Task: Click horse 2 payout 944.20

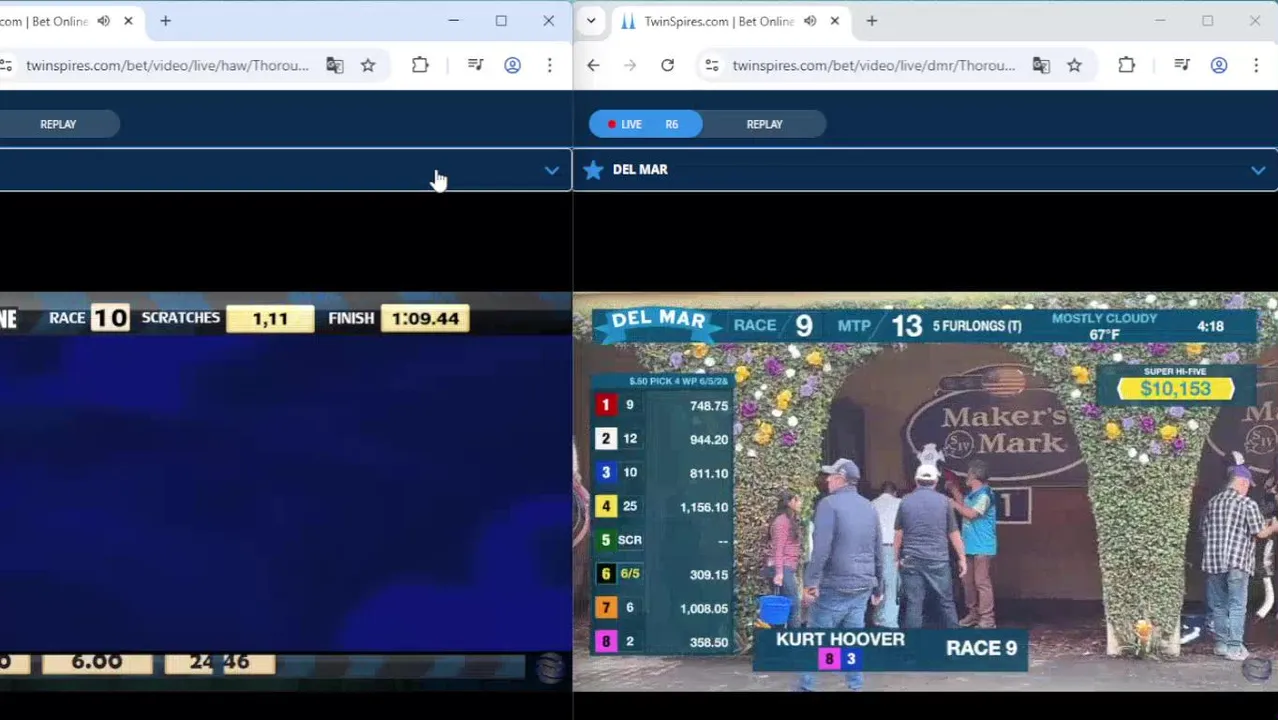Action: [x=709, y=439]
